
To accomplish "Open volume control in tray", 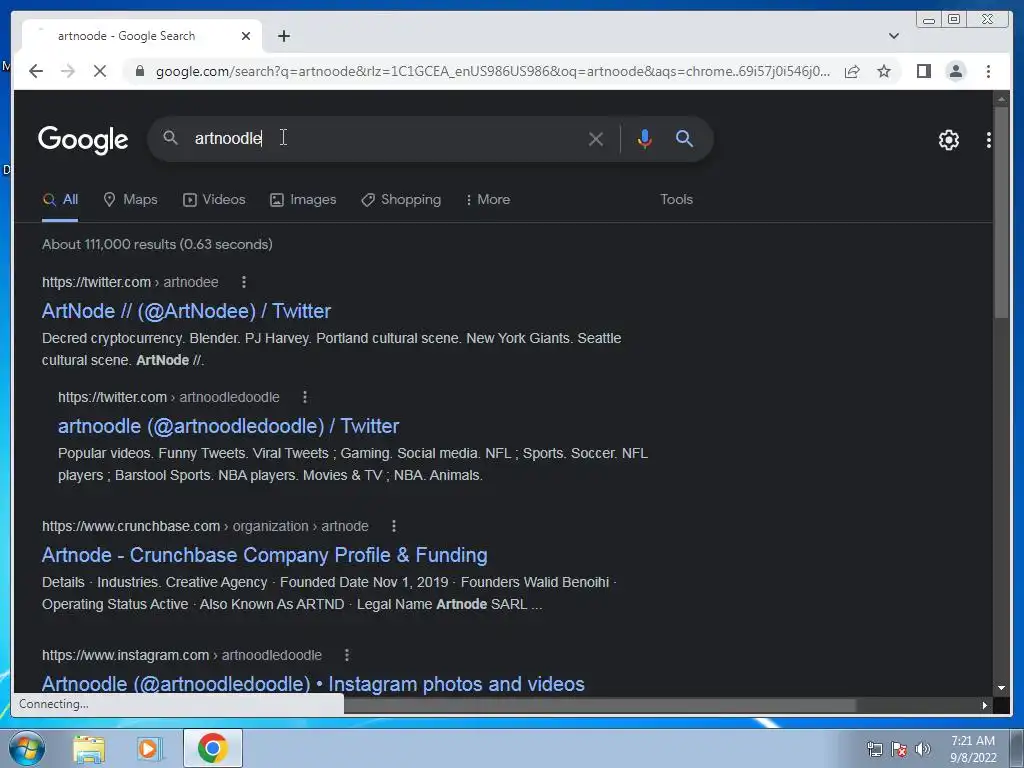I will [x=923, y=749].
